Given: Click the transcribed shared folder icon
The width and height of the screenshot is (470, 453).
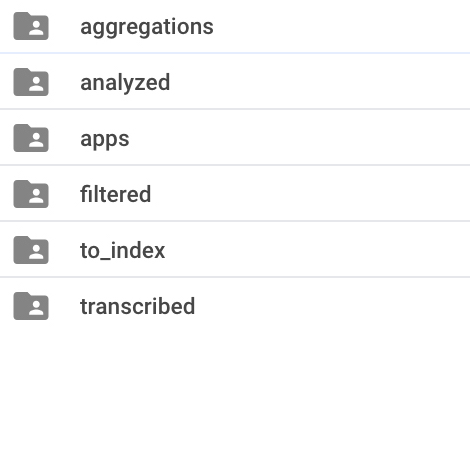Looking at the screenshot, I should (x=31, y=306).
